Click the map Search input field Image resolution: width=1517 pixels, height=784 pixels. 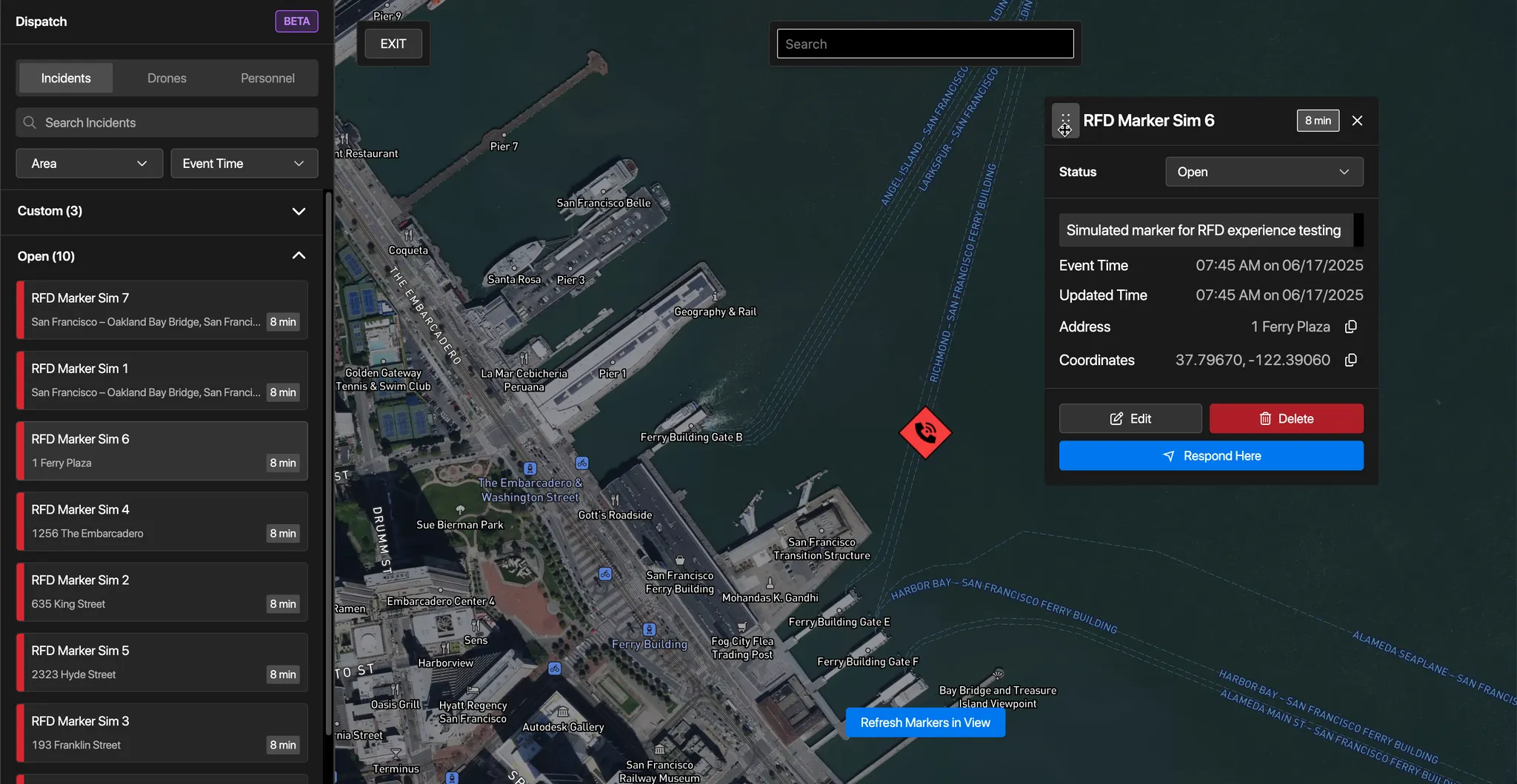pos(925,44)
